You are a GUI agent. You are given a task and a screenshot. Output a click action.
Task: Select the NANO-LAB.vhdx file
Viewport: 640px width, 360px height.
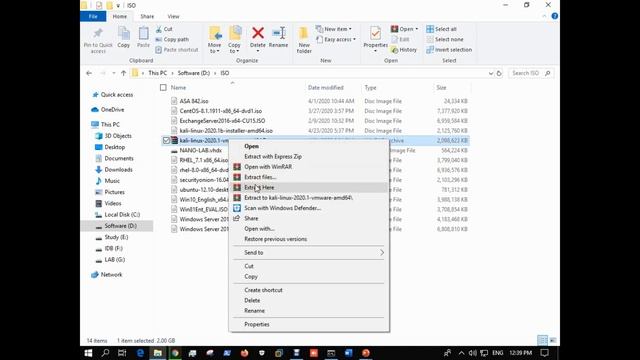201,150
